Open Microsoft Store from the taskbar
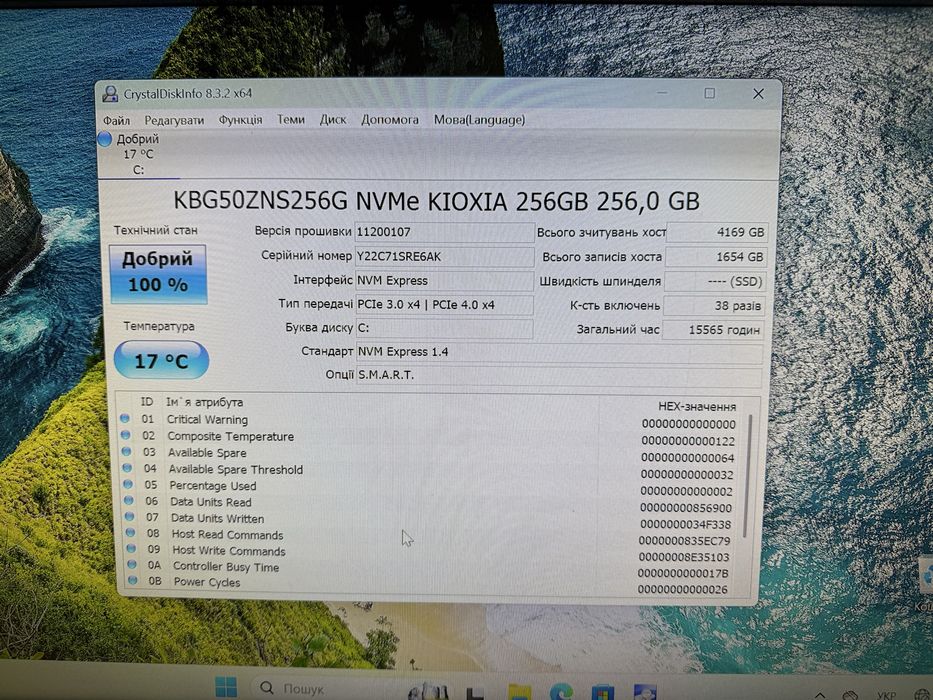 tap(602, 692)
